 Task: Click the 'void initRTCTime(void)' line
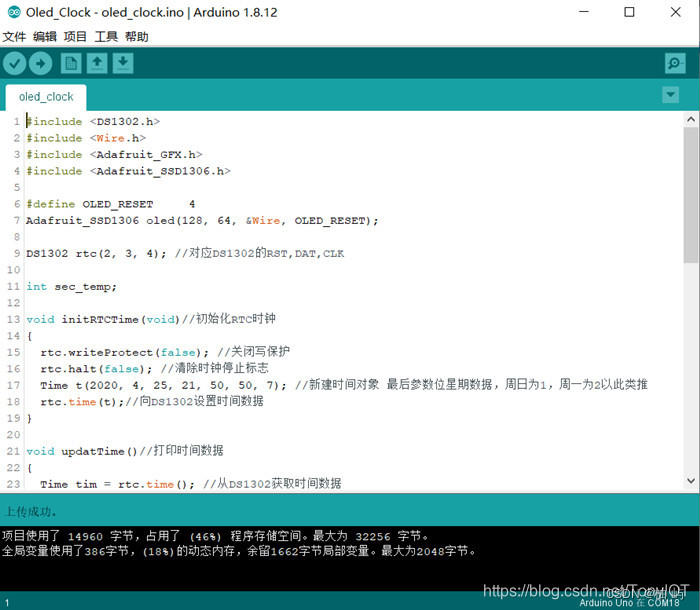pos(151,319)
